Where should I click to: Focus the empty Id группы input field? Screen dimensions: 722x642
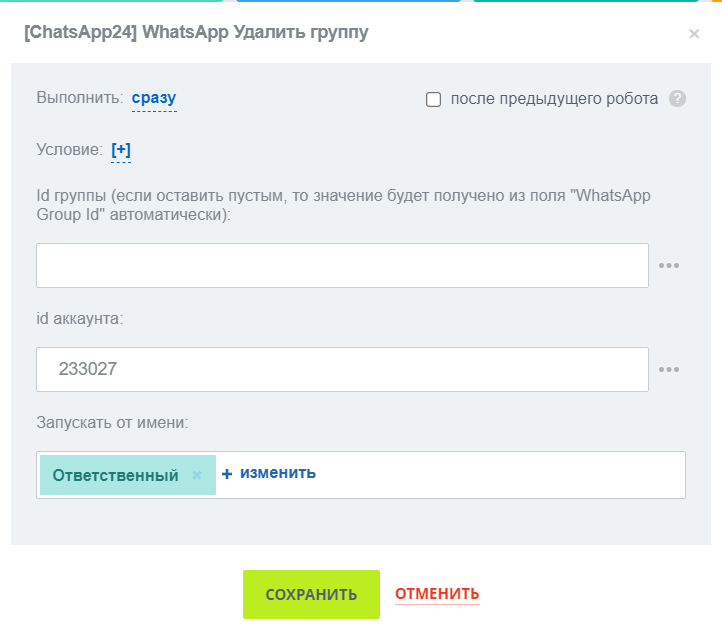pyautogui.click(x=342, y=266)
